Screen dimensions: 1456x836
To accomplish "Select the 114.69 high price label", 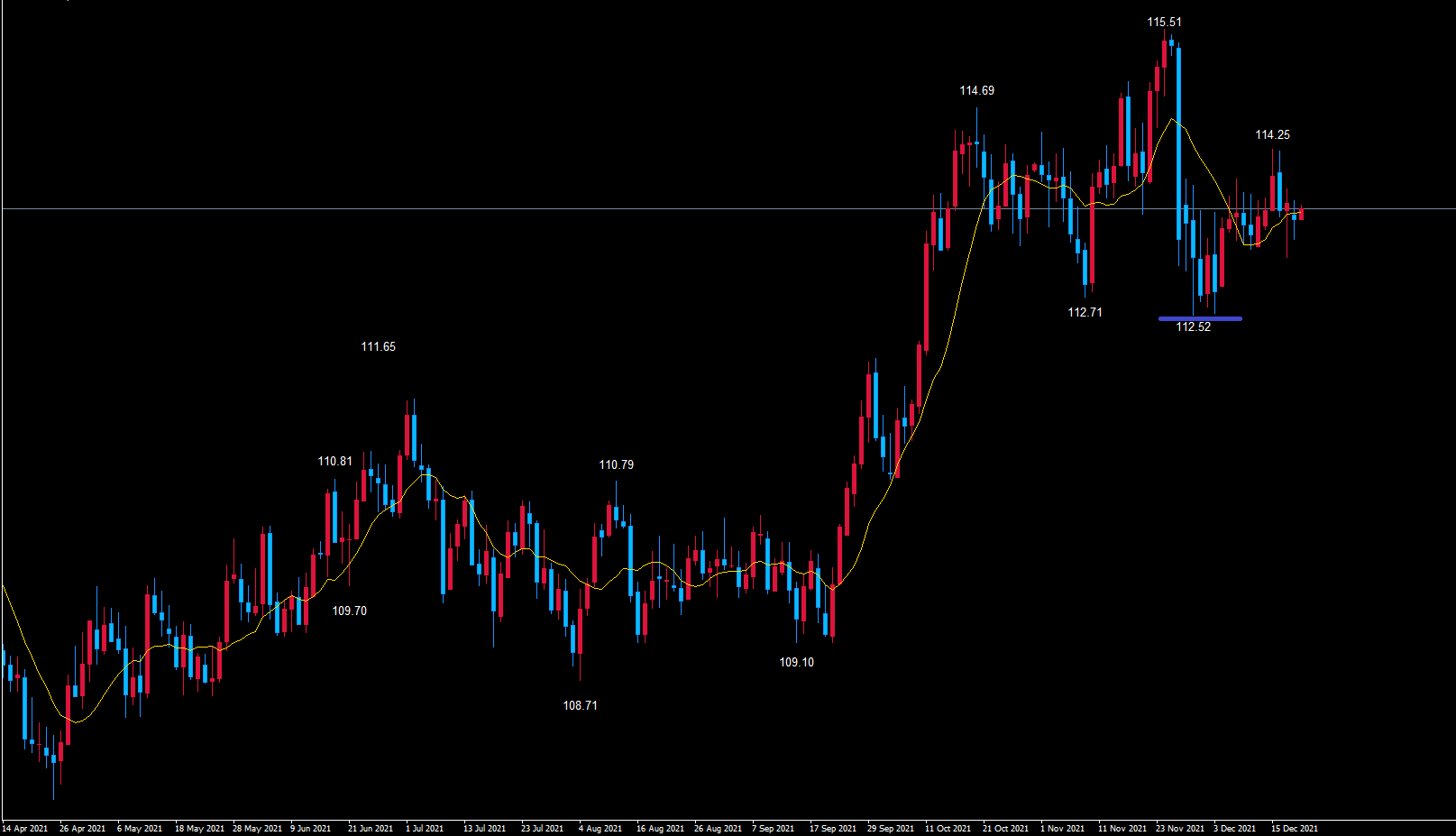I will pyautogui.click(x=976, y=90).
